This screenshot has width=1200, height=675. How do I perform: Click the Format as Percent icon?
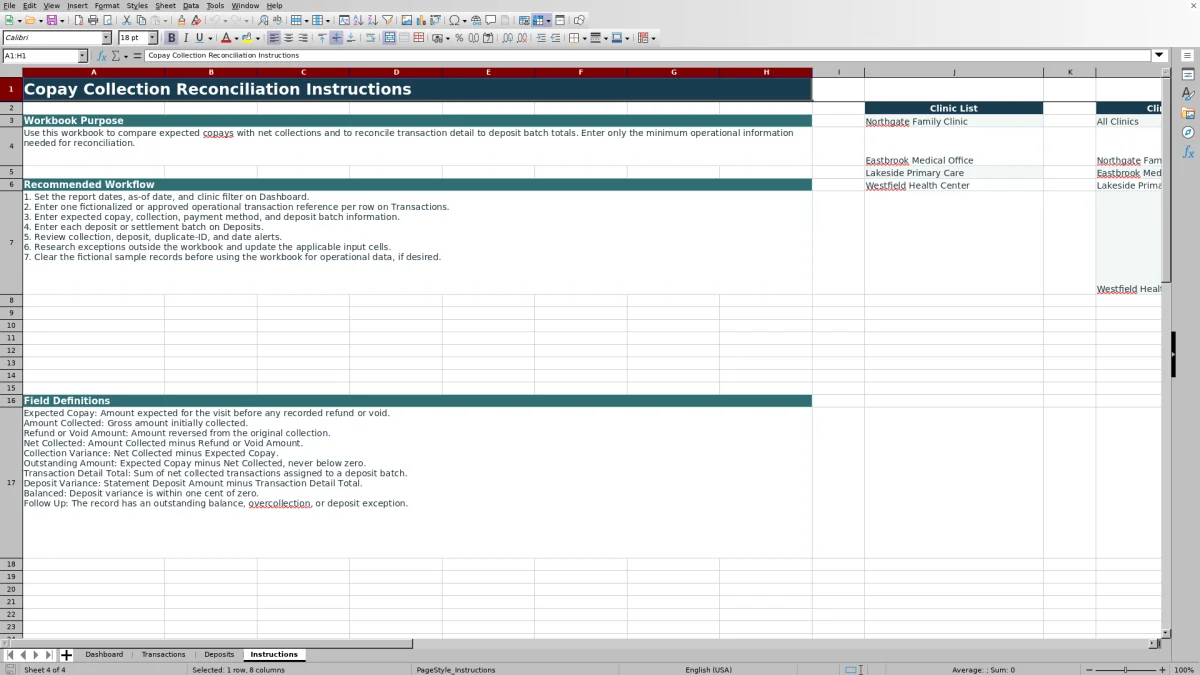[x=459, y=38]
